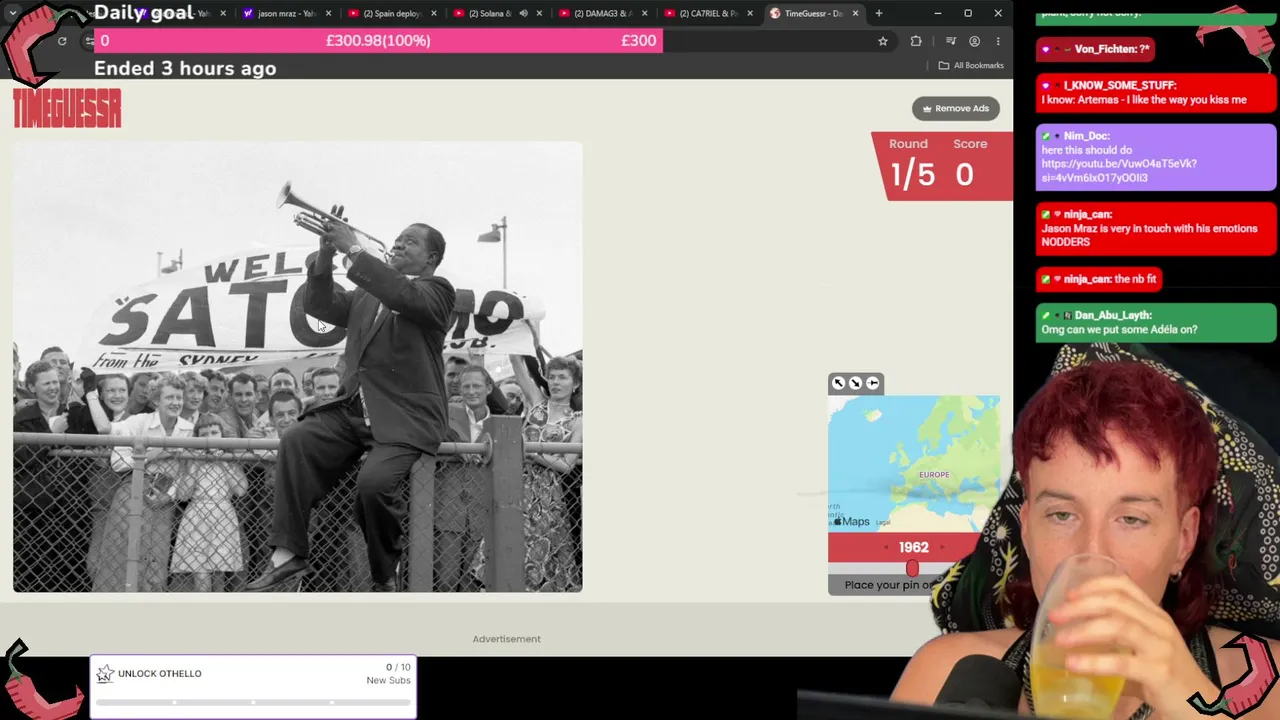Click the Advertisement label

tap(506, 639)
